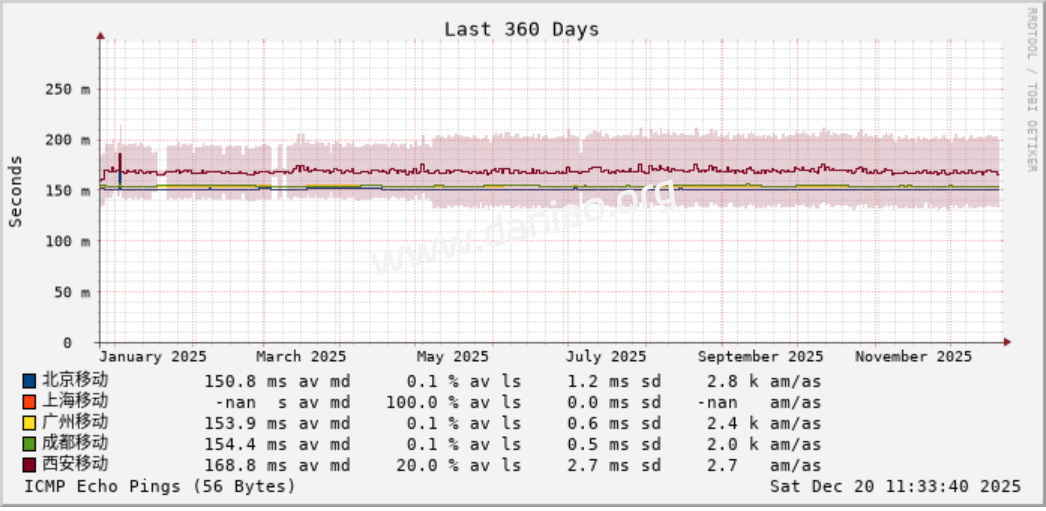The height and width of the screenshot is (511, 1046).
Task: Click the red arrow atop the Y axis
Action: [100, 36]
